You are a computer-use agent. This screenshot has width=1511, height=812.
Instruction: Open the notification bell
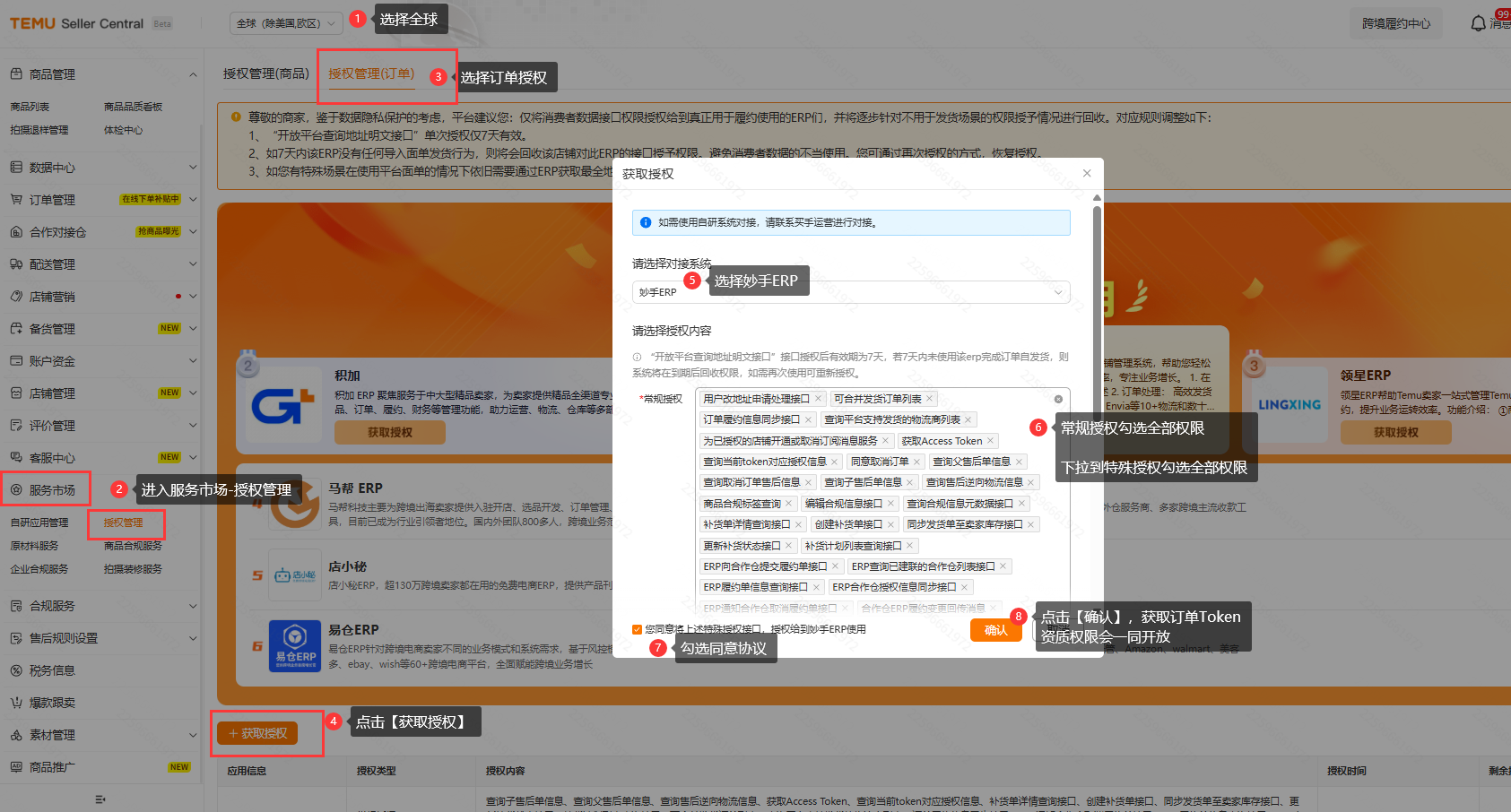tap(1479, 23)
